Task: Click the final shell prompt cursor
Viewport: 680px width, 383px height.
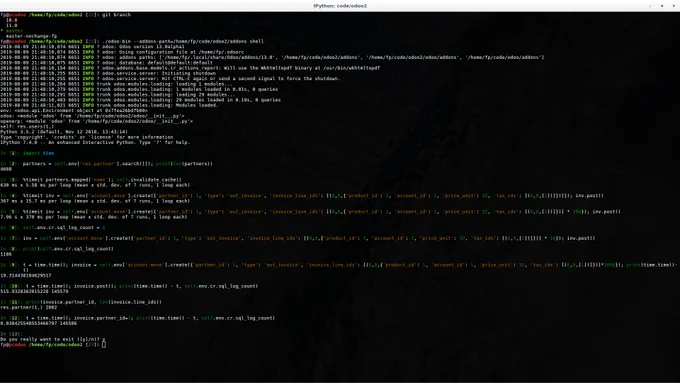Action: pos(104,344)
